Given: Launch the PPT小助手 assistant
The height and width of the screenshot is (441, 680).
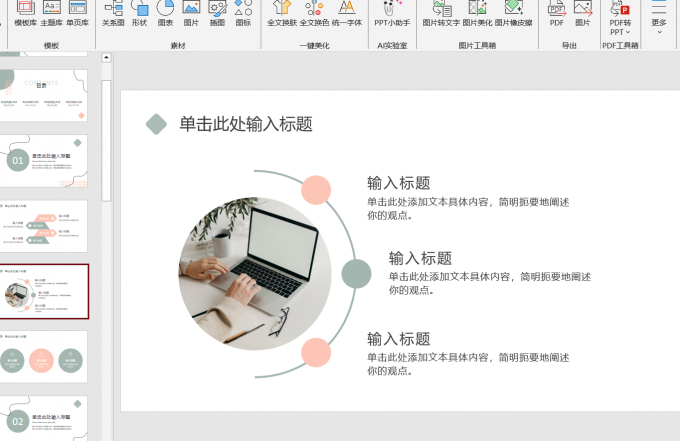Looking at the screenshot, I should click(x=392, y=14).
